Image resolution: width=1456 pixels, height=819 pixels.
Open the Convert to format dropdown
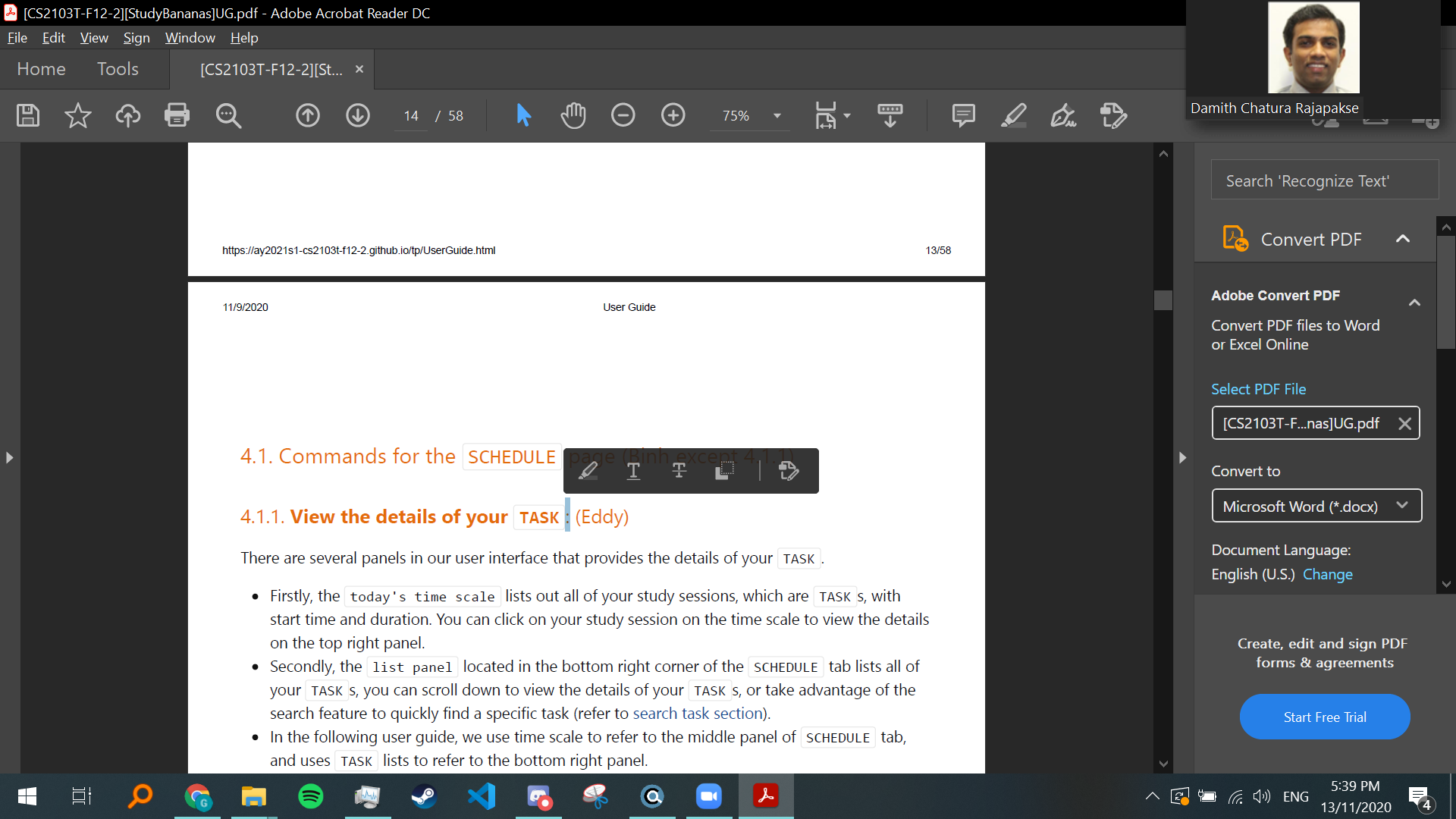[1316, 506]
